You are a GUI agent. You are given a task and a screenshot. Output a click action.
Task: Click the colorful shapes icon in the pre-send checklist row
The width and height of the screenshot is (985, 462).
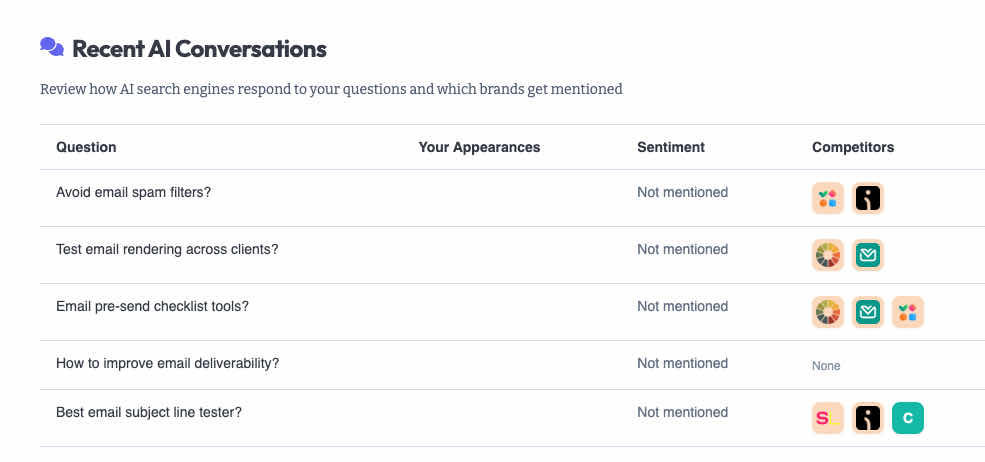(x=908, y=312)
